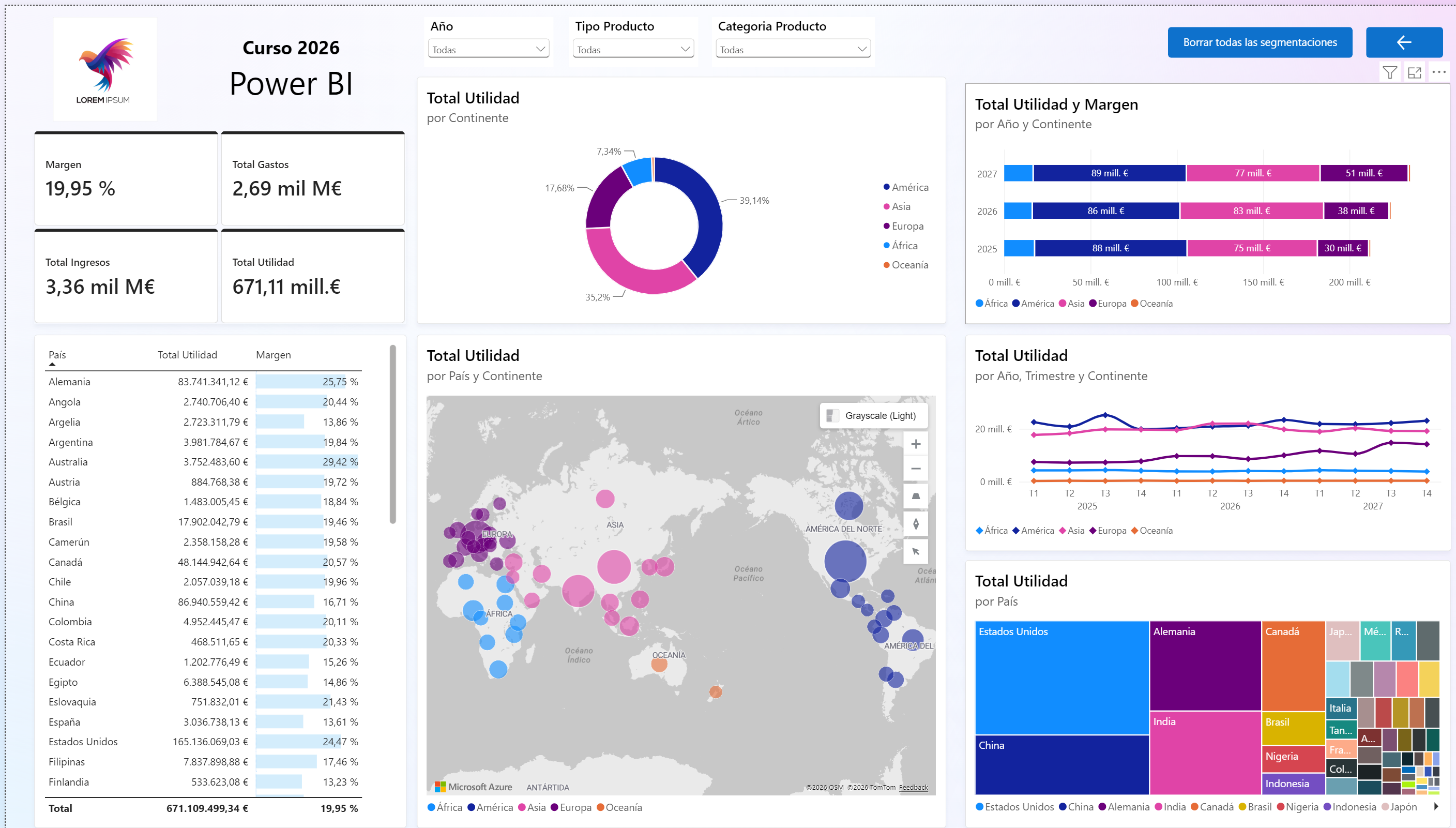Viewport: 1456px width, 828px height.
Task: Open the more options ellipsis menu
Action: (1438, 72)
